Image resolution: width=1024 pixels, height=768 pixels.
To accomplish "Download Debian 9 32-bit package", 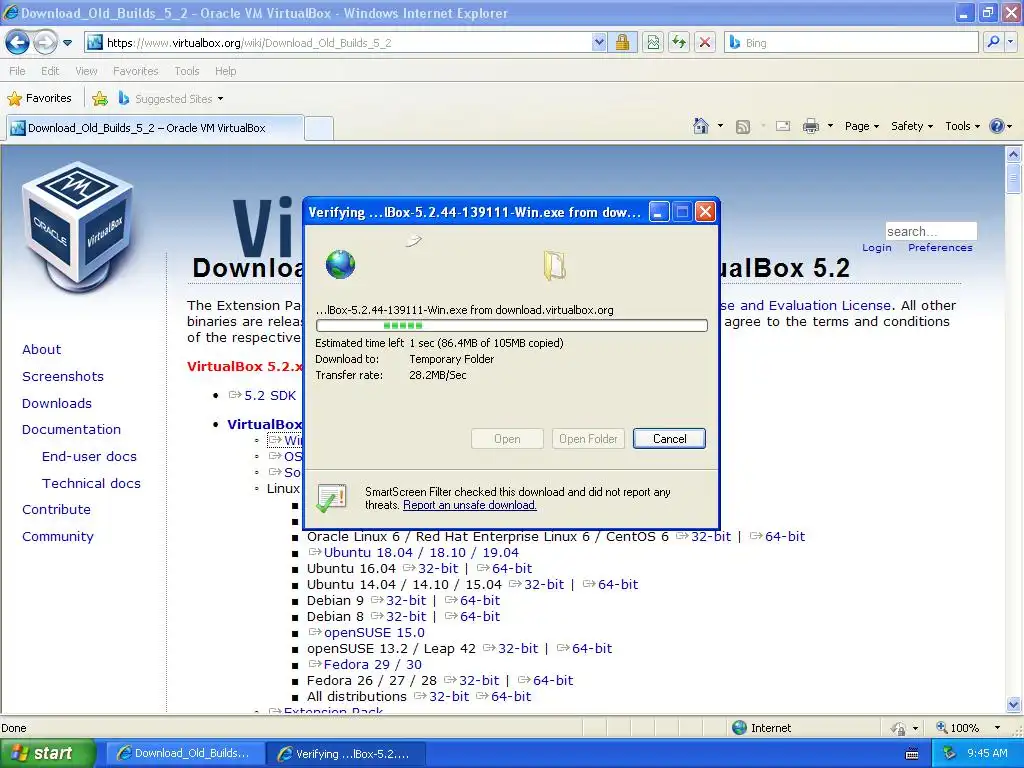I will (x=398, y=600).
